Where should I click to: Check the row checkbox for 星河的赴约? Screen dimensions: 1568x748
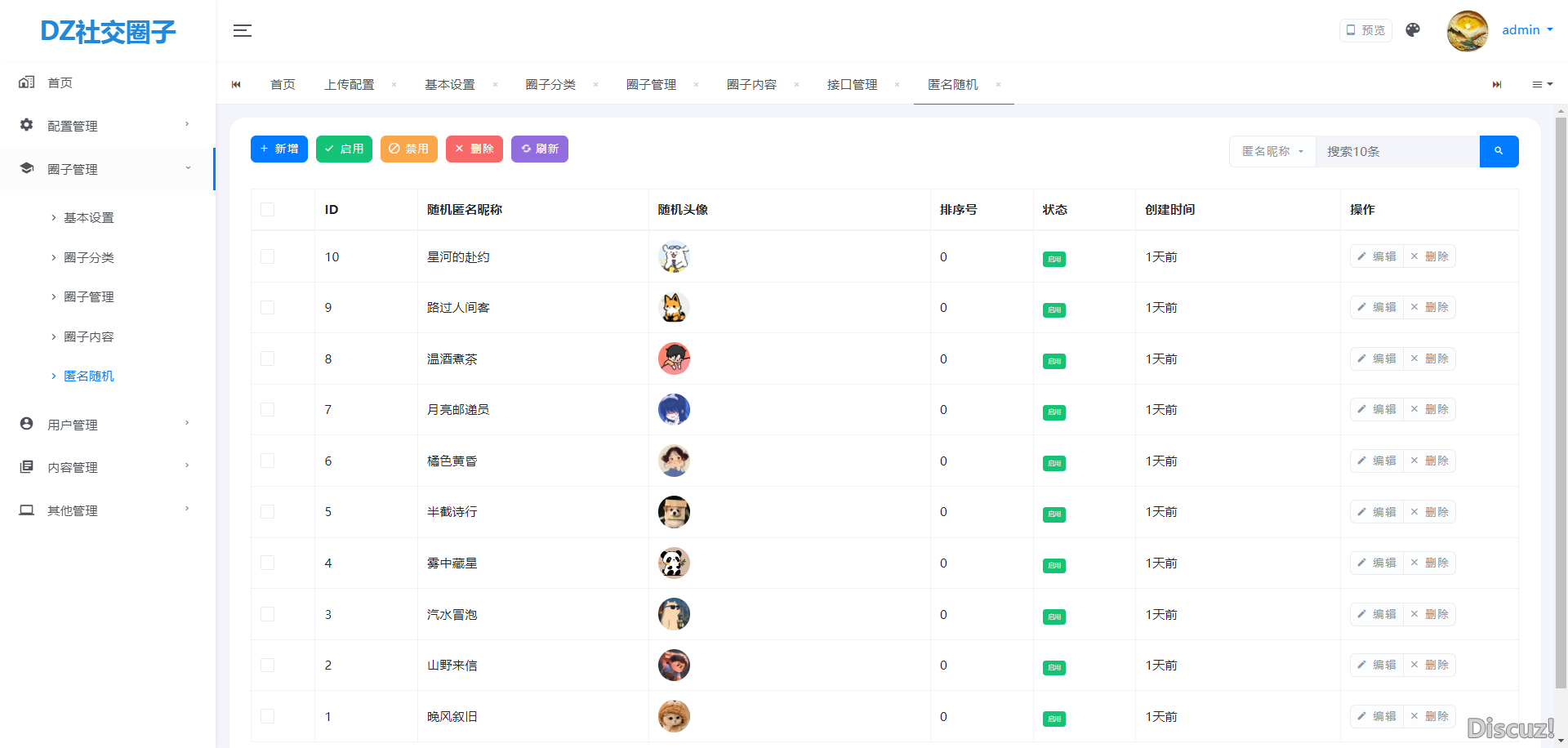point(267,256)
